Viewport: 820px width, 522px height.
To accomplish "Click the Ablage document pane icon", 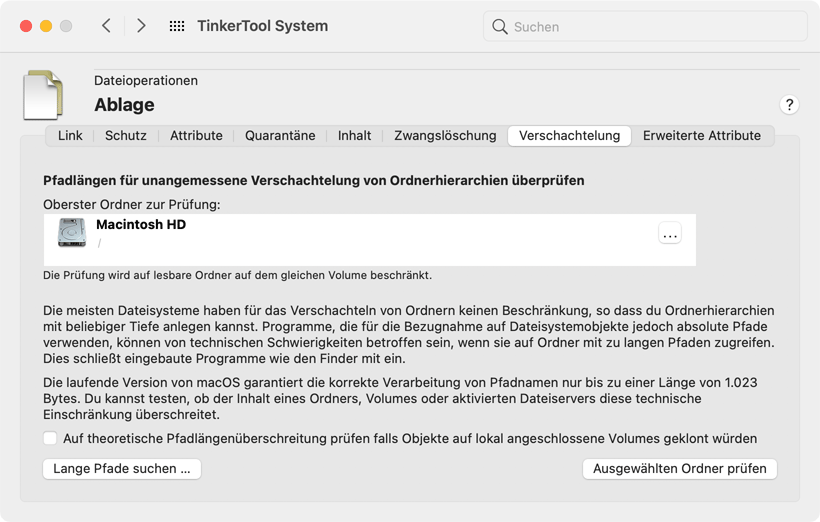I will (43, 95).
